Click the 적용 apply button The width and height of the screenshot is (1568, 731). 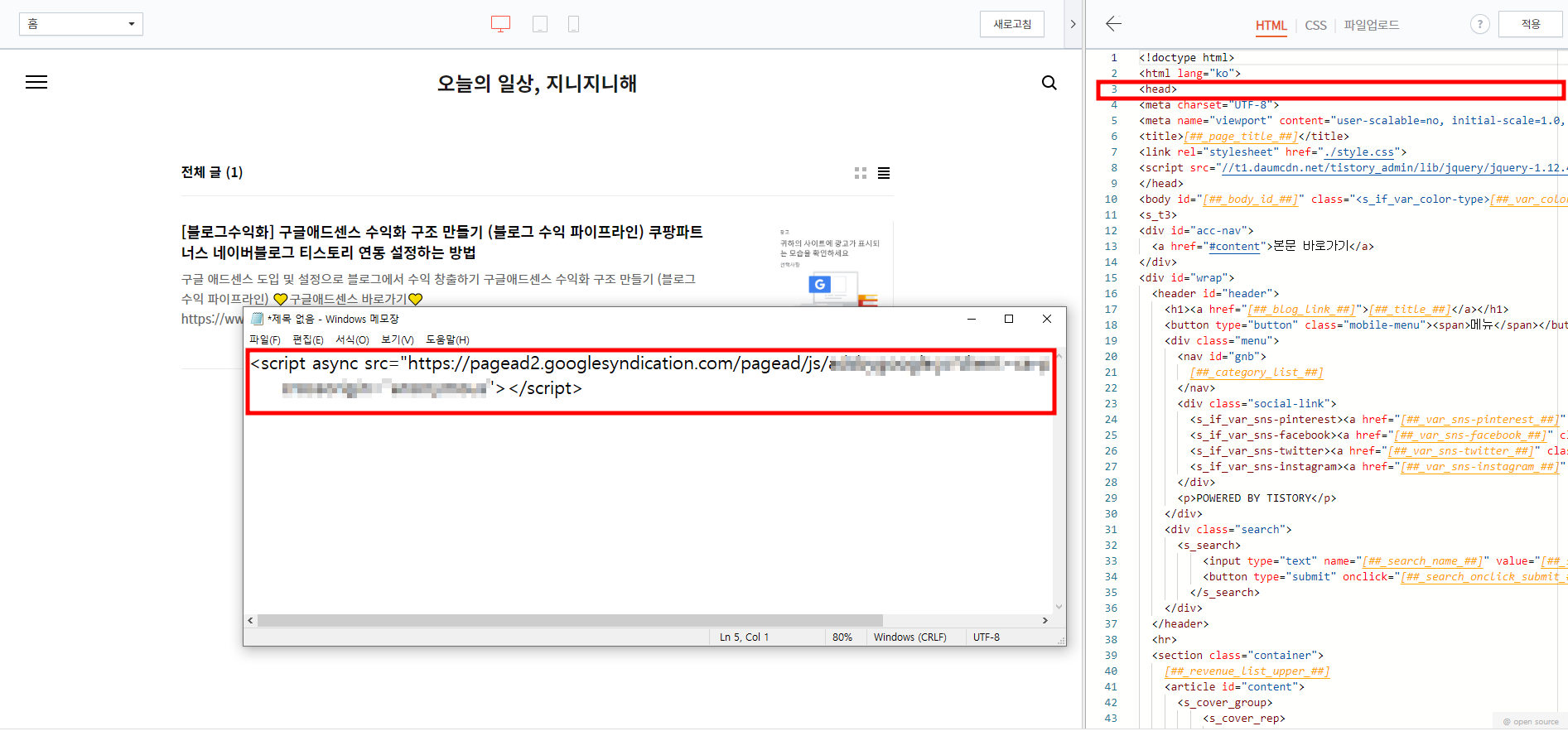point(1531,24)
